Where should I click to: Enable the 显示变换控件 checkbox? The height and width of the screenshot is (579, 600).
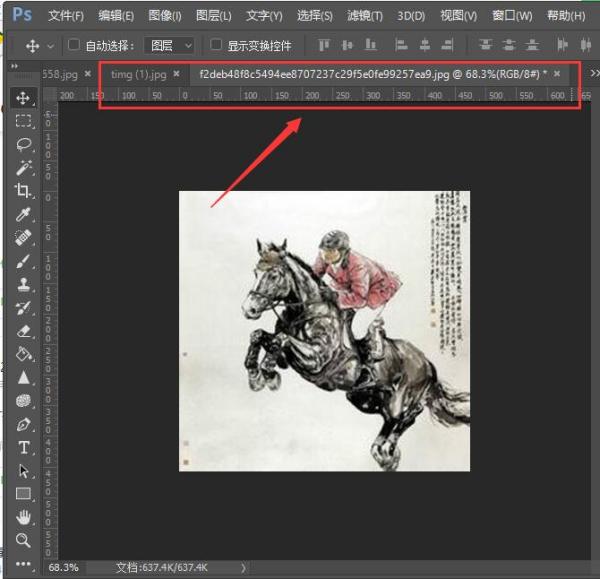point(216,45)
